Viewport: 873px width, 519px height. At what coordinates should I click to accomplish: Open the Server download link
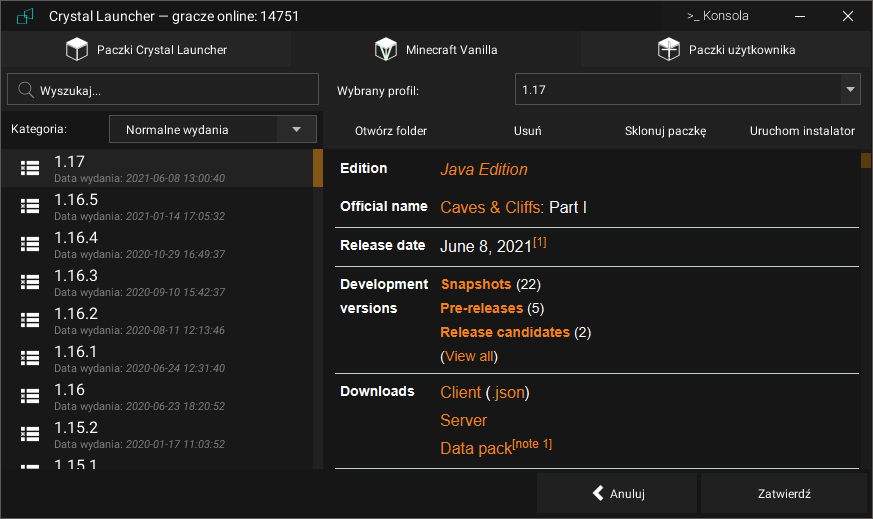pos(463,420)
